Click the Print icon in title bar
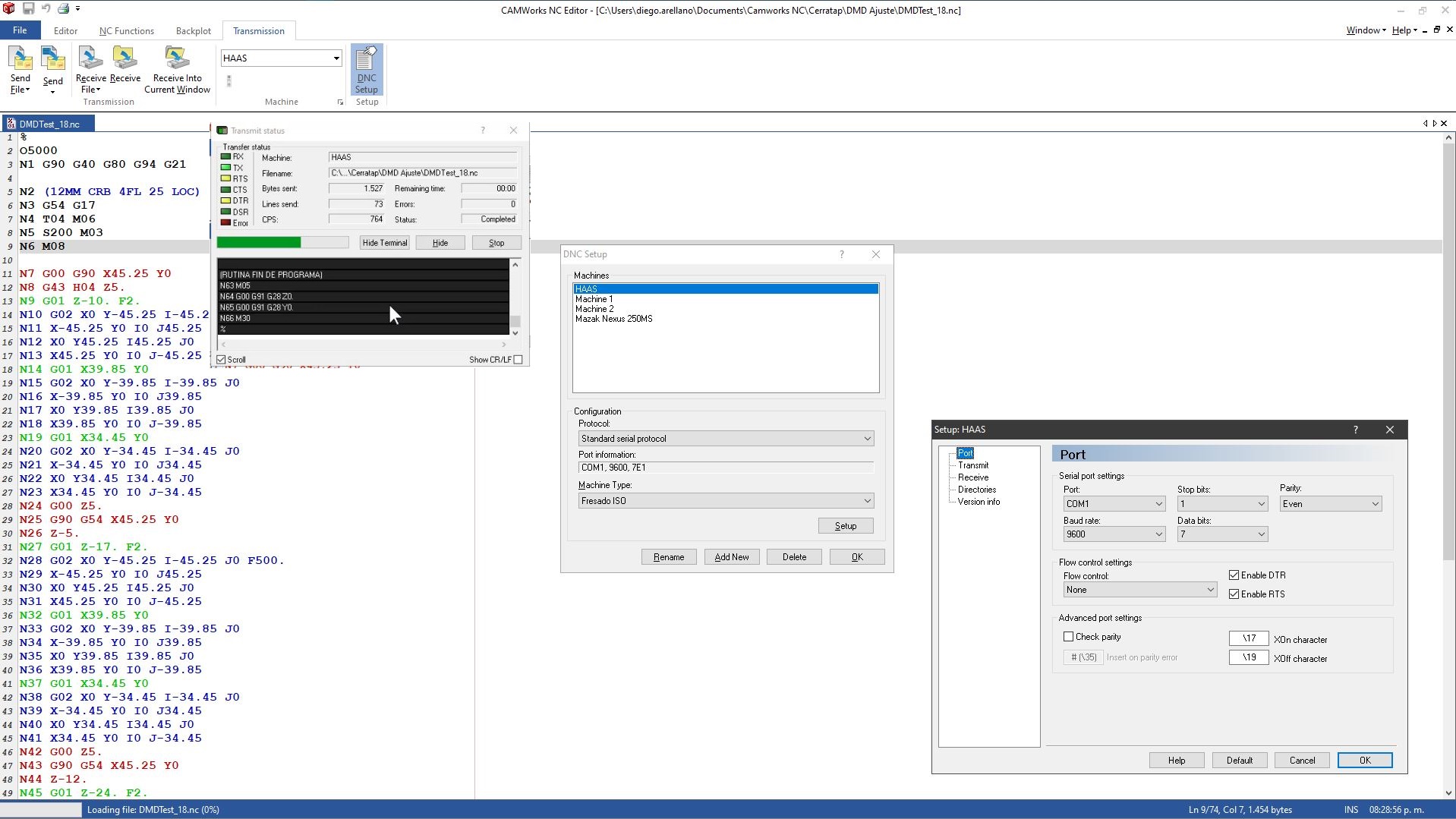 click(64, 9)
